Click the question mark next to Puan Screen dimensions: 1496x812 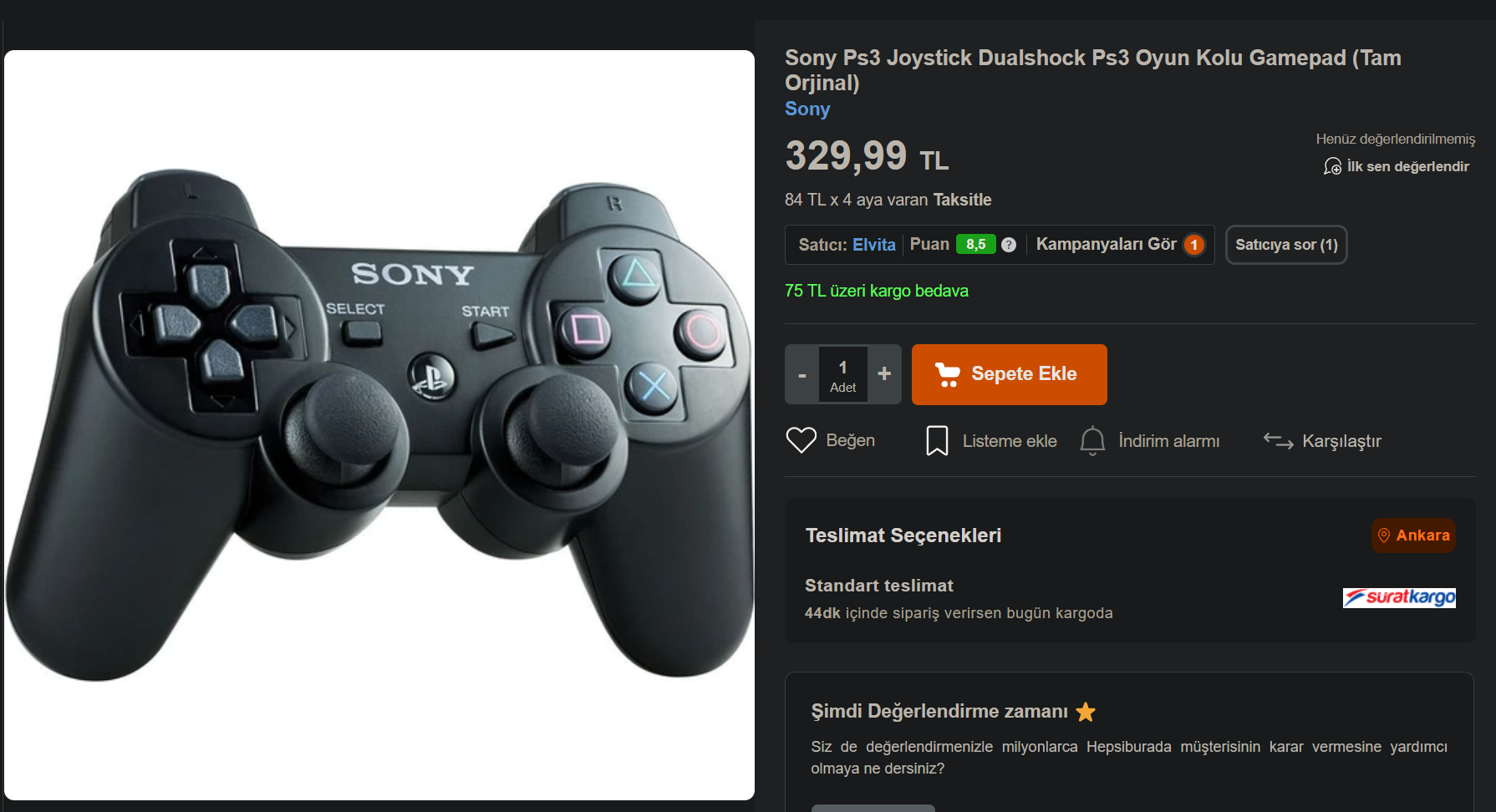1009,245
